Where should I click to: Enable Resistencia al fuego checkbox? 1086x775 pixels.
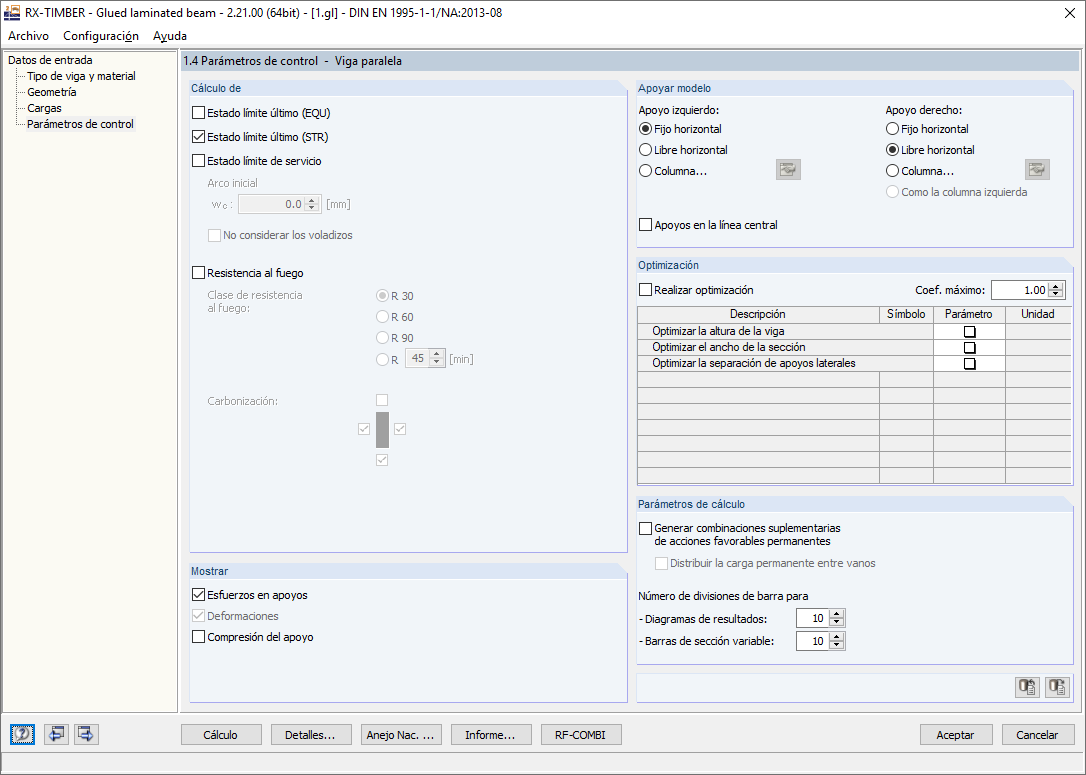(198, 273)
